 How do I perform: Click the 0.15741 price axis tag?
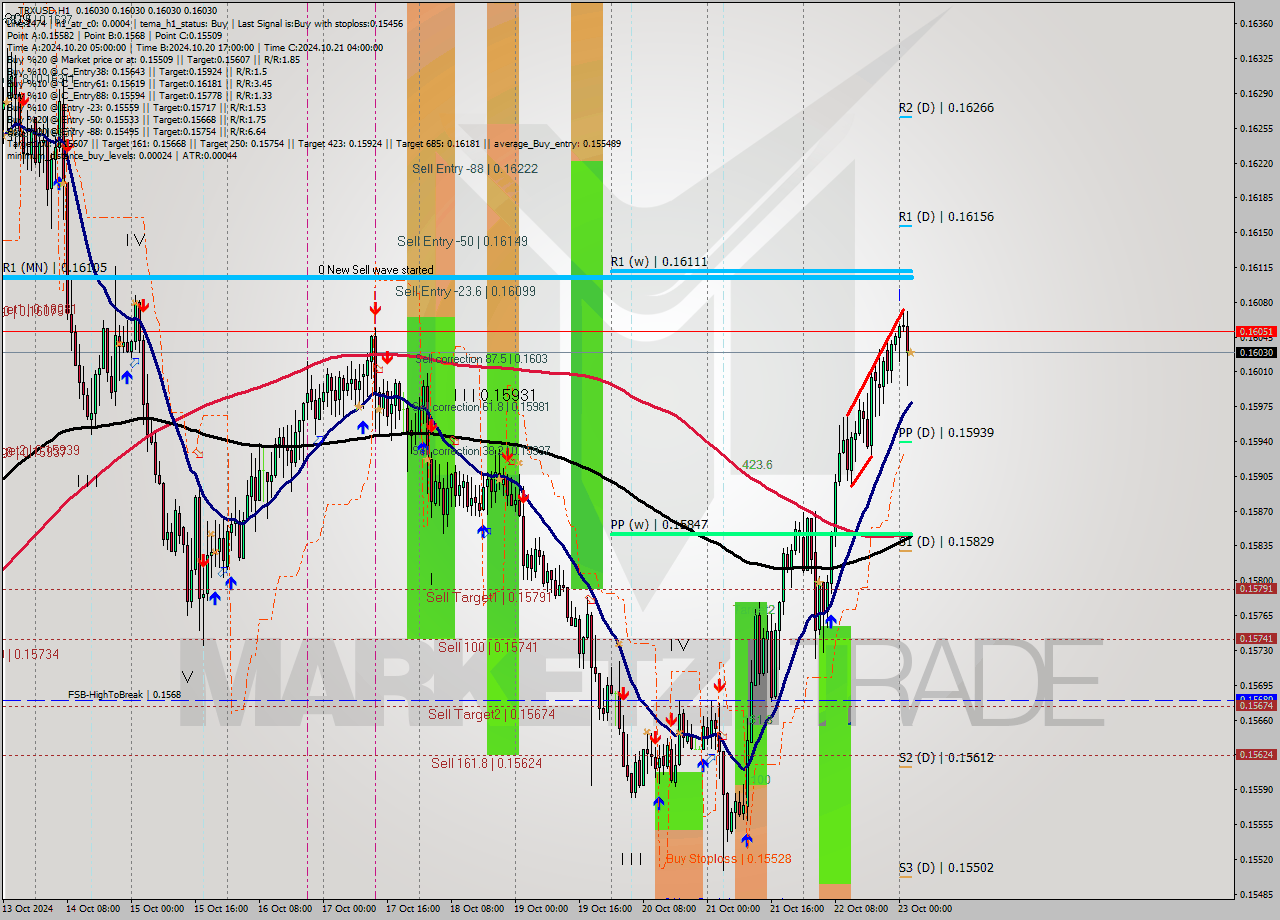1256,638
